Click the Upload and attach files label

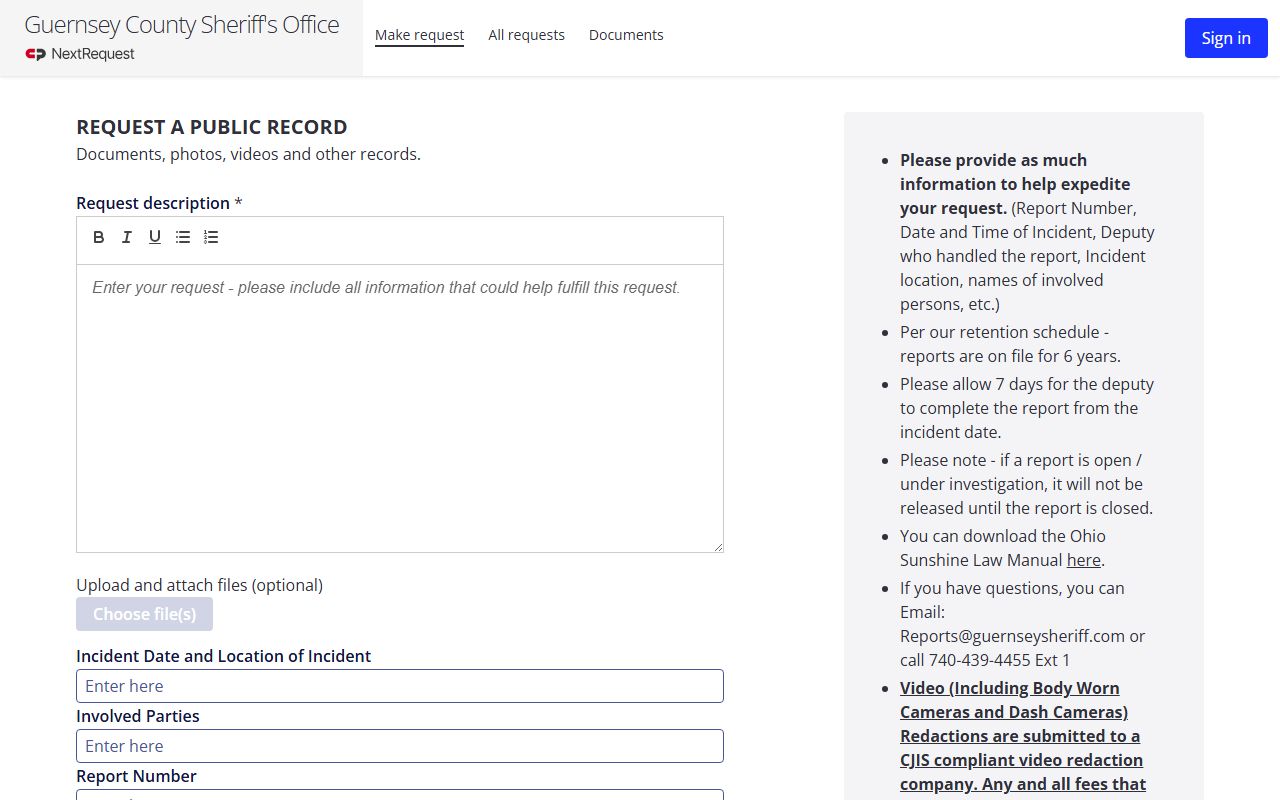click(199, 585)
